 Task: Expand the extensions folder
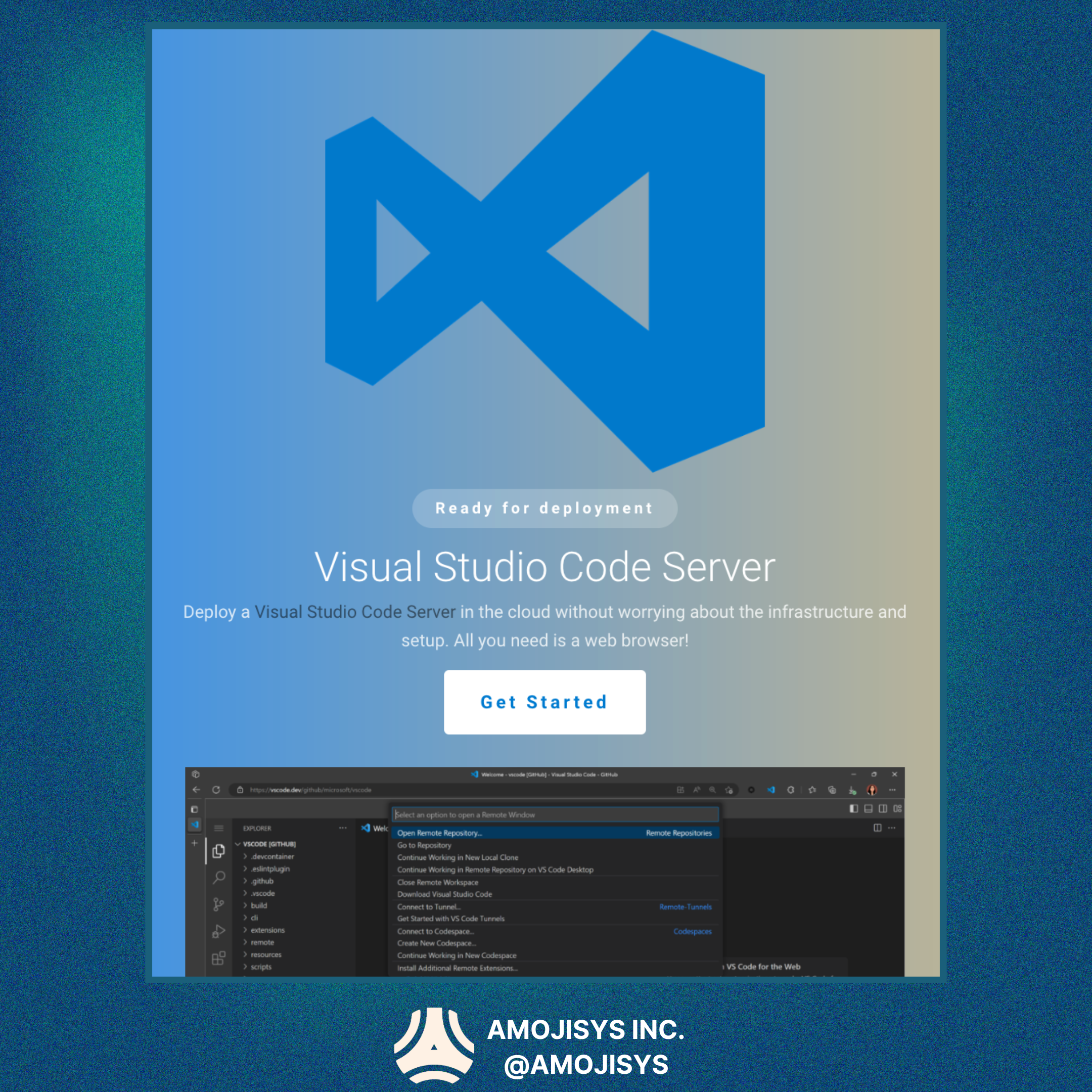tap(267, 930)
